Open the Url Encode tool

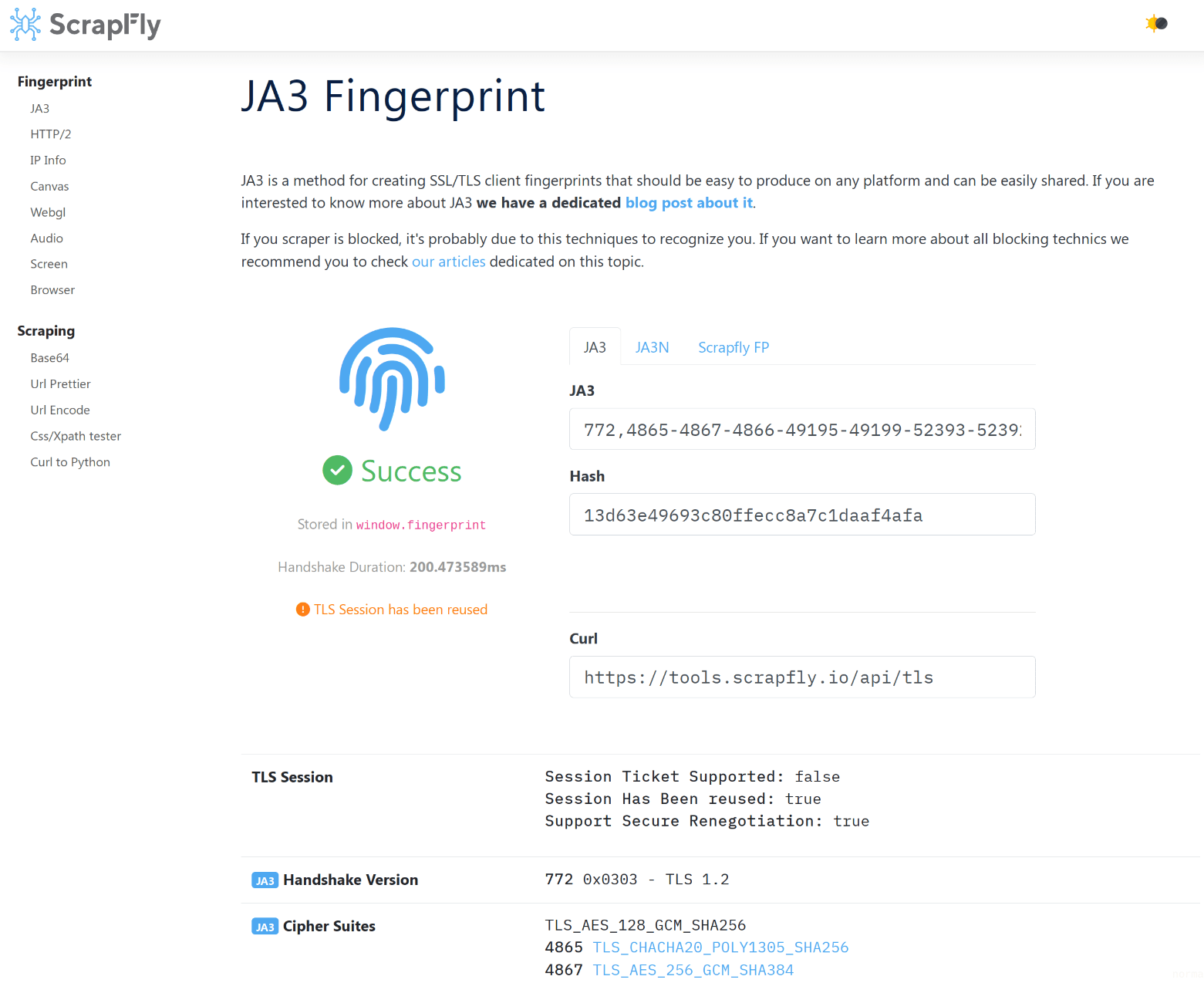(59, 410)
